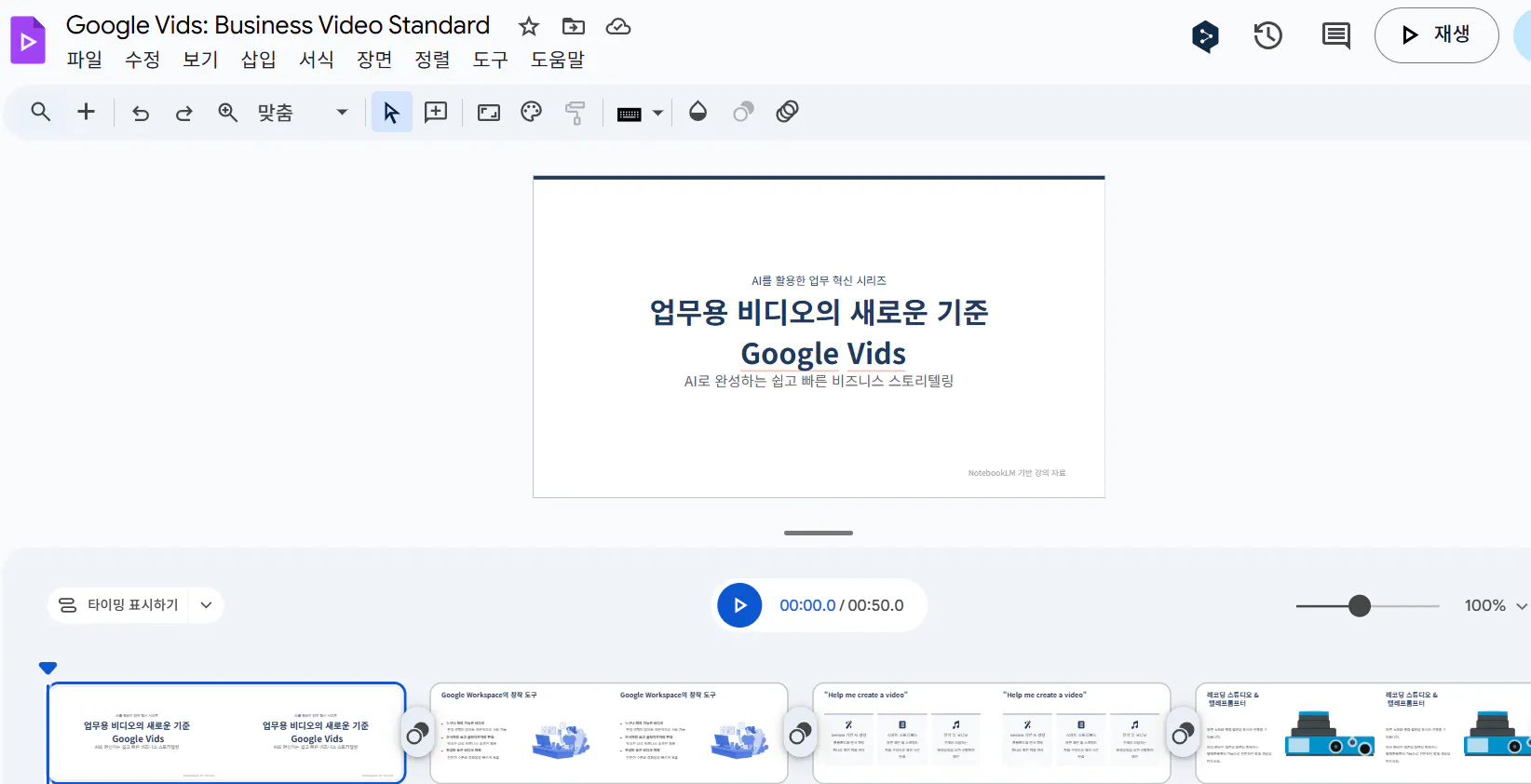Star this Business Video Standard file
Viewport: 1531px width, 784px height.
coord(529,26)
